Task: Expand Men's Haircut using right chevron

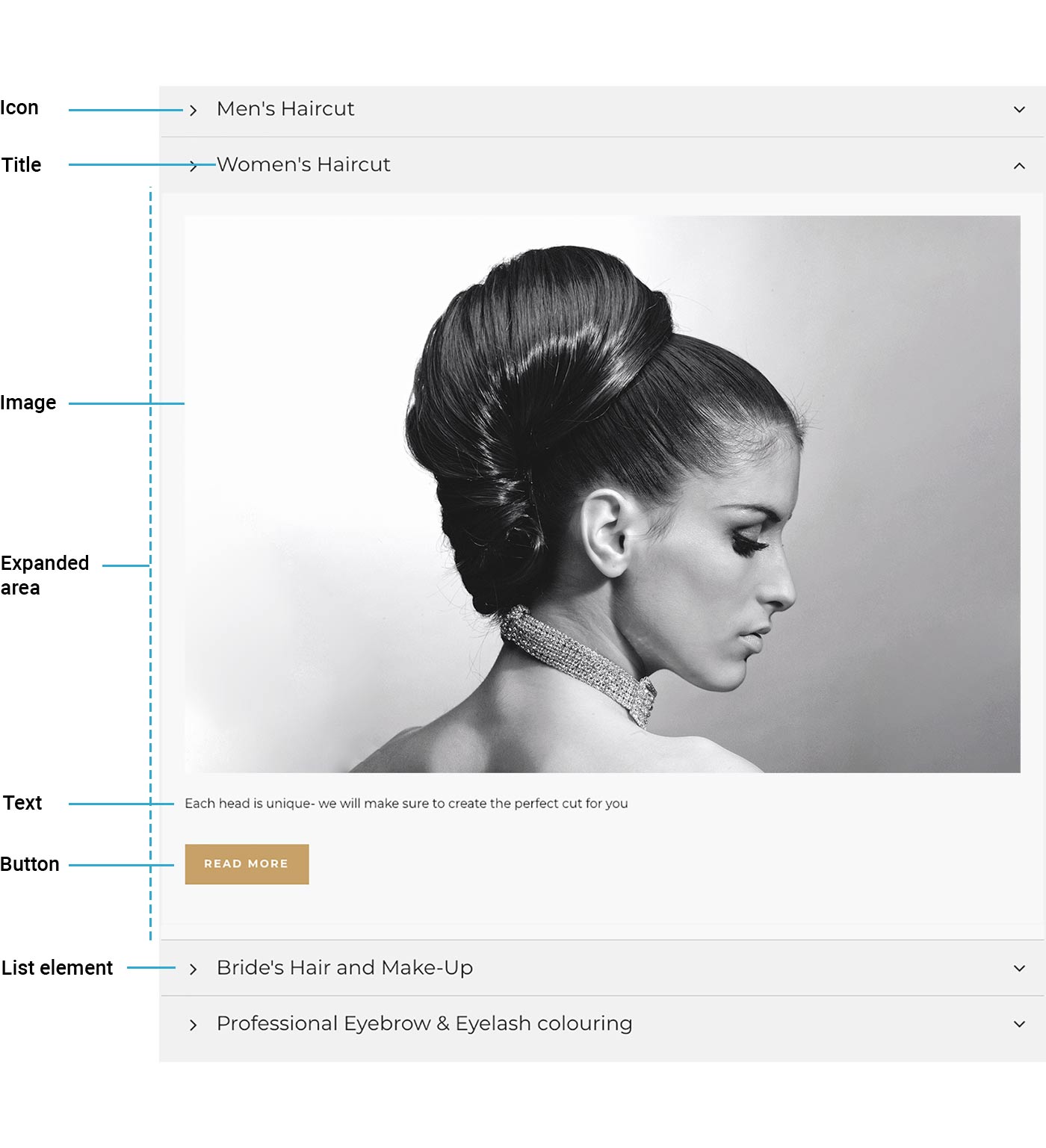Action: [x=1018, y=110]
